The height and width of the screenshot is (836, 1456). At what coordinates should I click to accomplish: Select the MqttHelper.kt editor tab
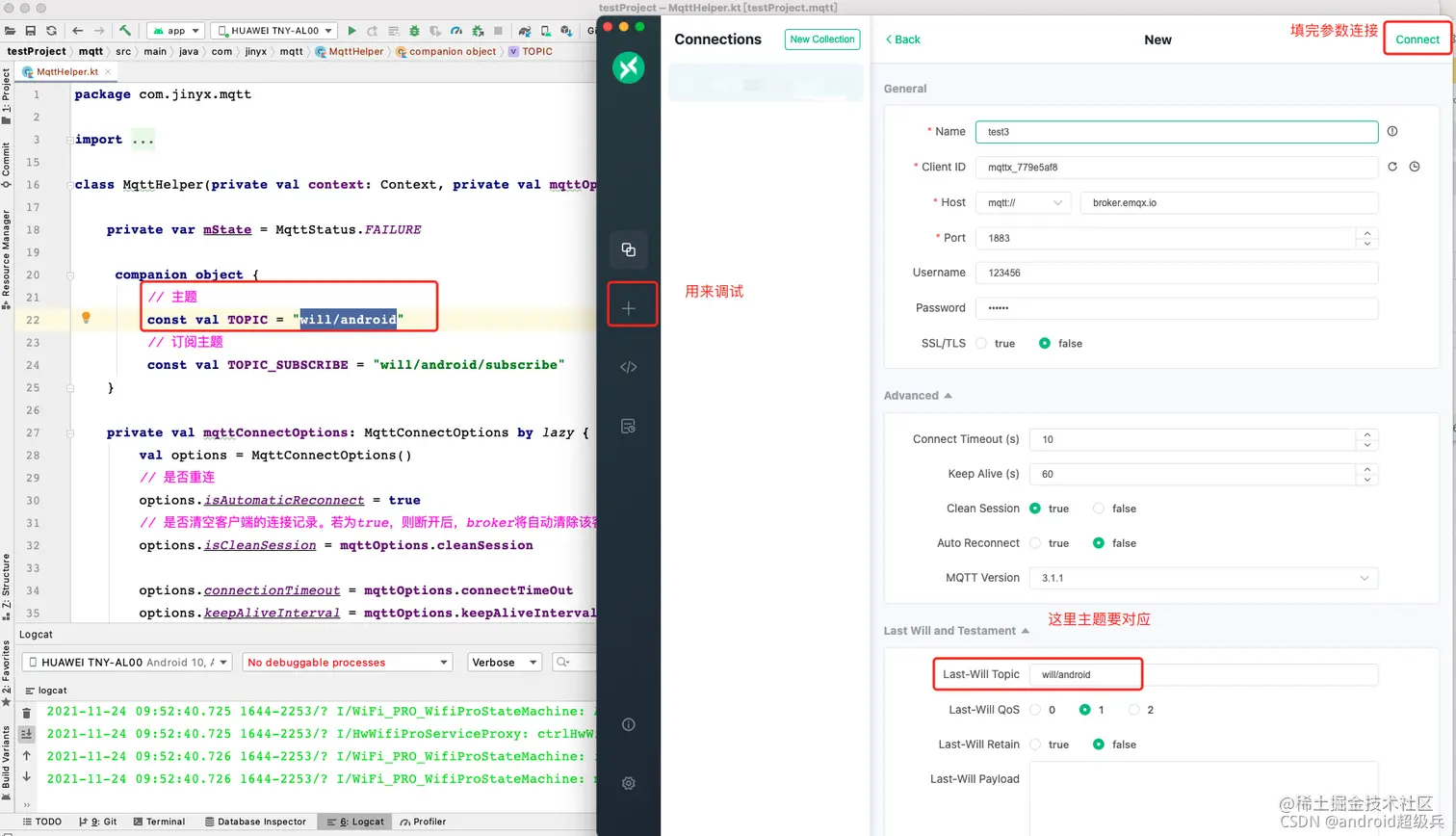pyautogui.click(x=66, y=71)
